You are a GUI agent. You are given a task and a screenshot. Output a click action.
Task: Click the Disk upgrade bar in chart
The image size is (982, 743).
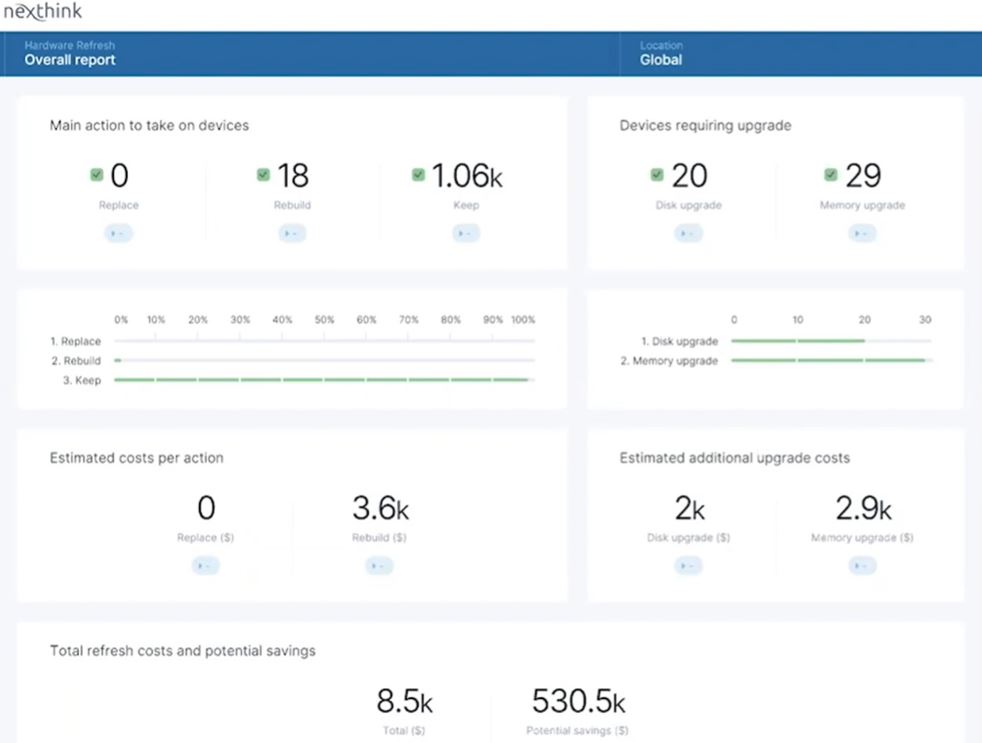(797, 341)
